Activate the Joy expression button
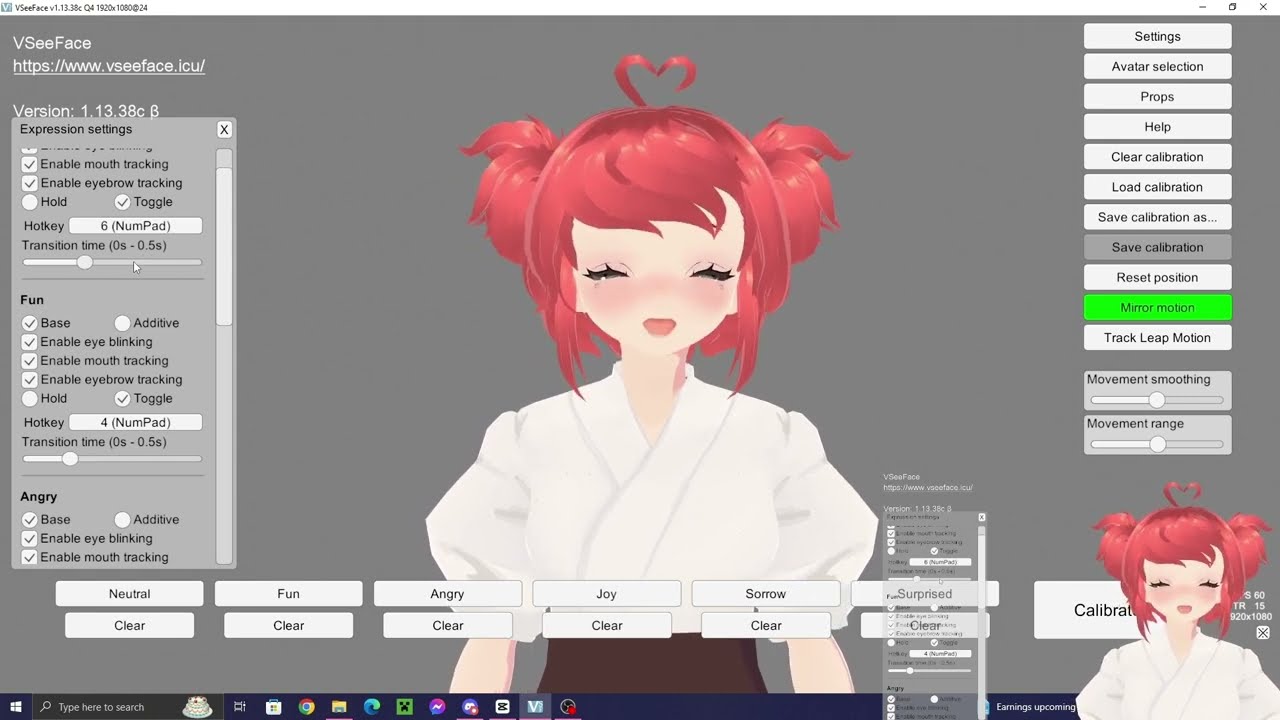The width and height of the screenshot is (1280, 720). point(606,594)
